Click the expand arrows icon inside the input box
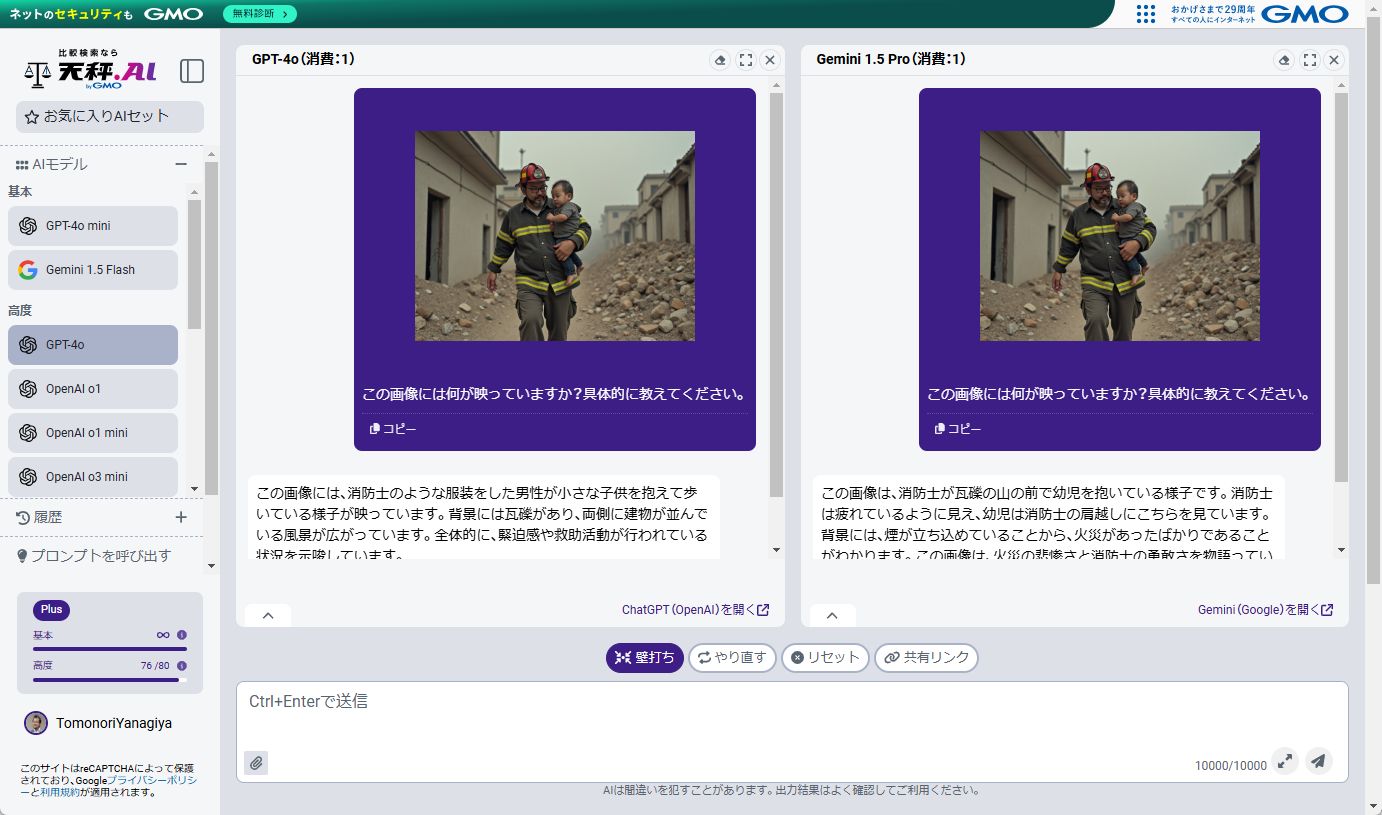Screen dimensions: 1382x815 coord(1285,762)
